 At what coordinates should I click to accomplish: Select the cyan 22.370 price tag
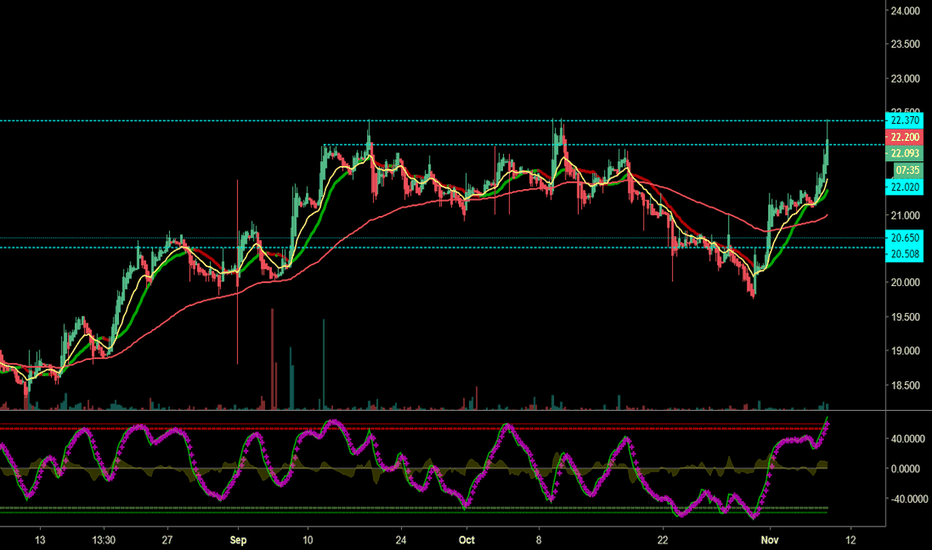pyautogui.click(x=905, y=120)
